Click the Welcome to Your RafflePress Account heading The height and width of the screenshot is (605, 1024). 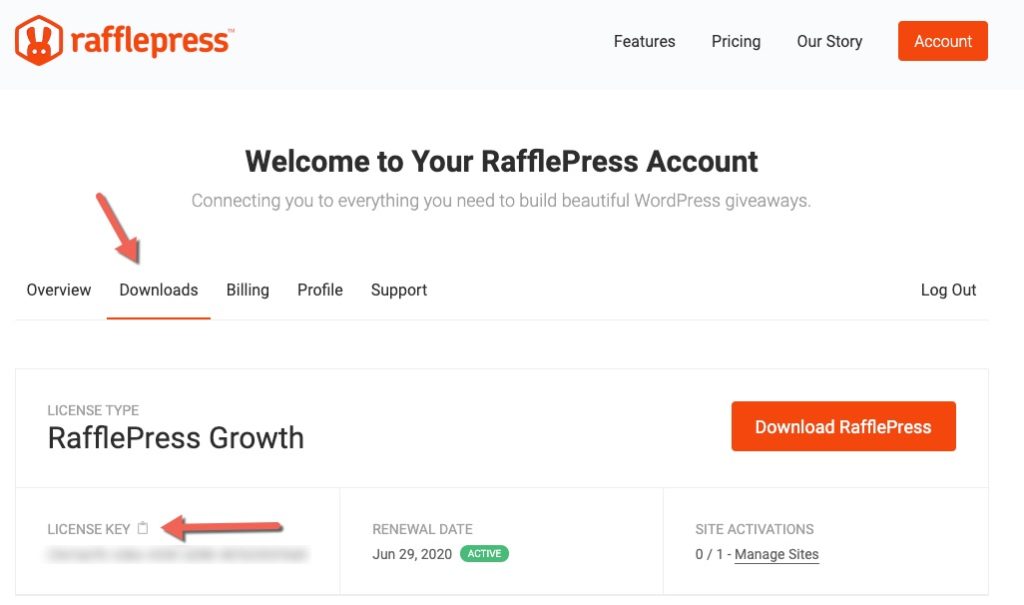pos(502,161)
